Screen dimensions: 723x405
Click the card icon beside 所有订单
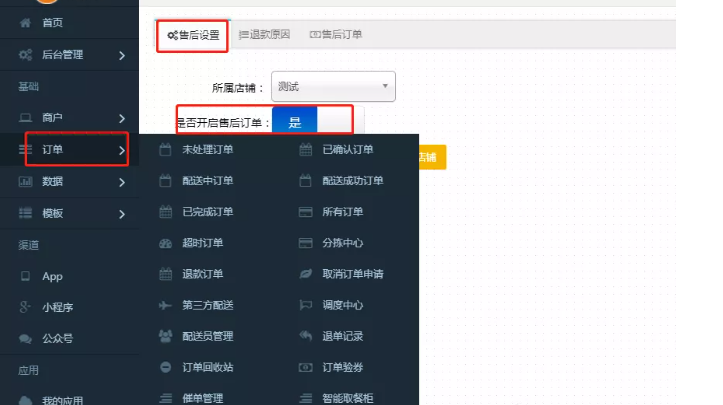pos(305,212)
